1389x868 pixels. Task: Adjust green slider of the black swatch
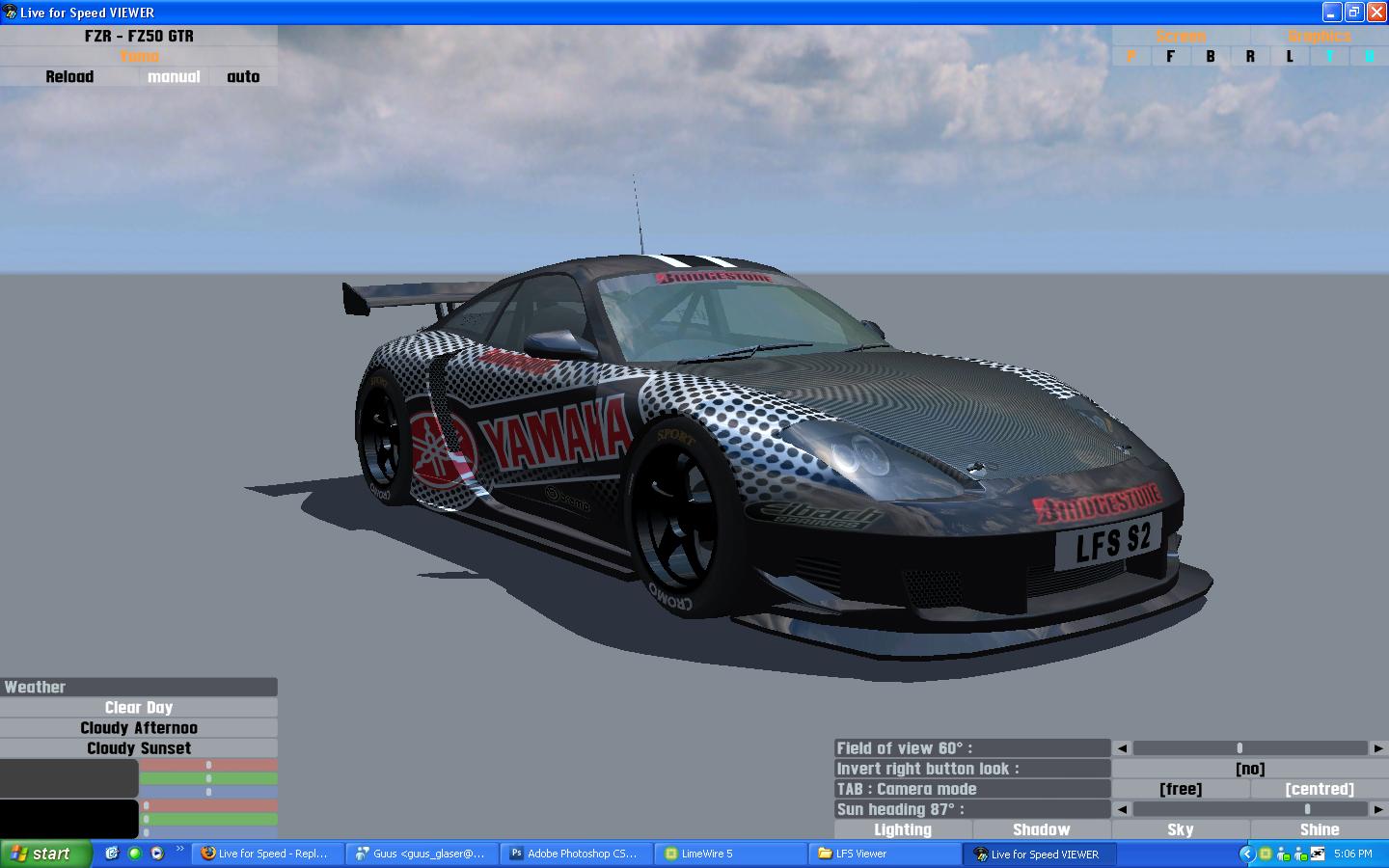[208, 819]
